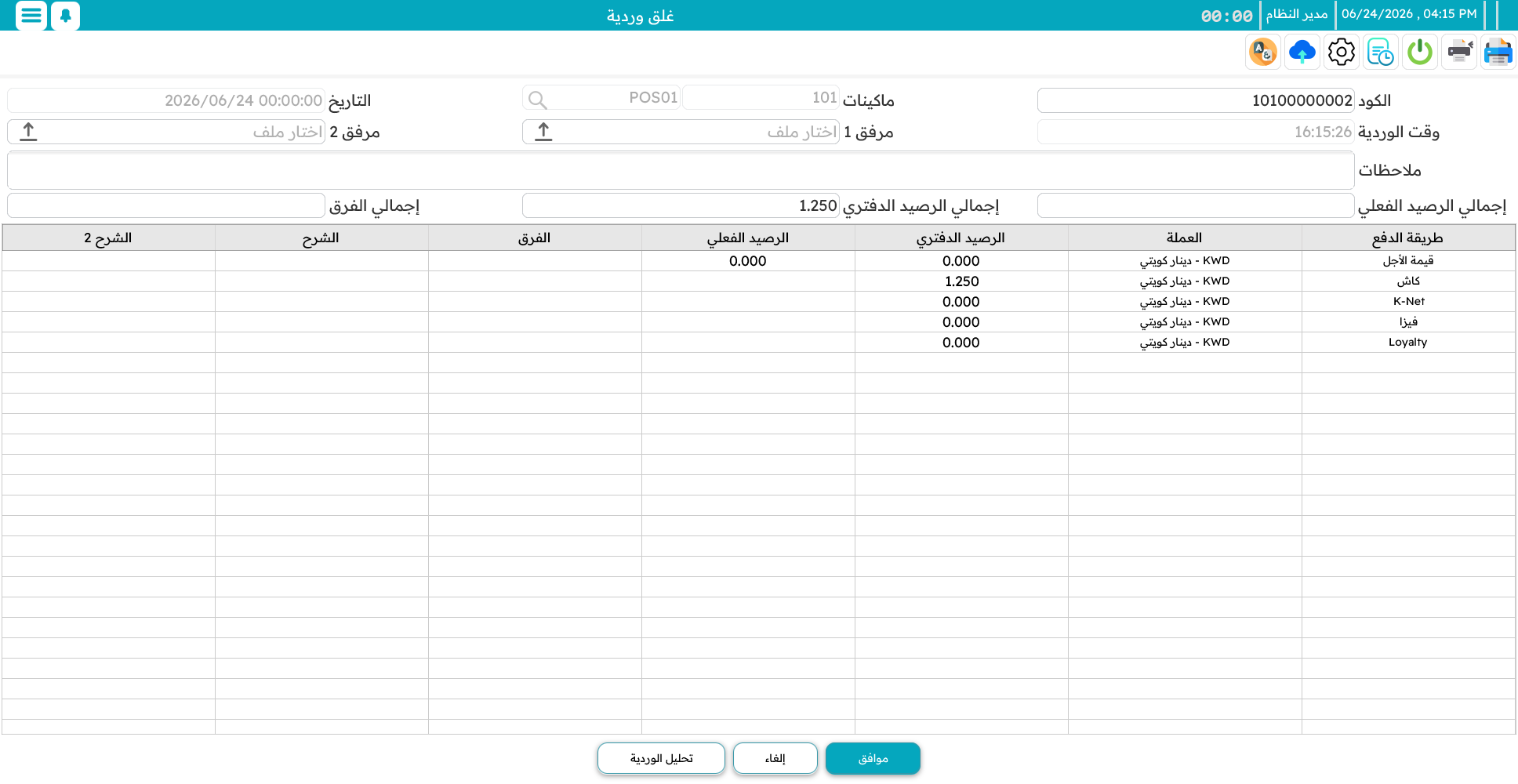Click the الشرح column header

[321, 238]
